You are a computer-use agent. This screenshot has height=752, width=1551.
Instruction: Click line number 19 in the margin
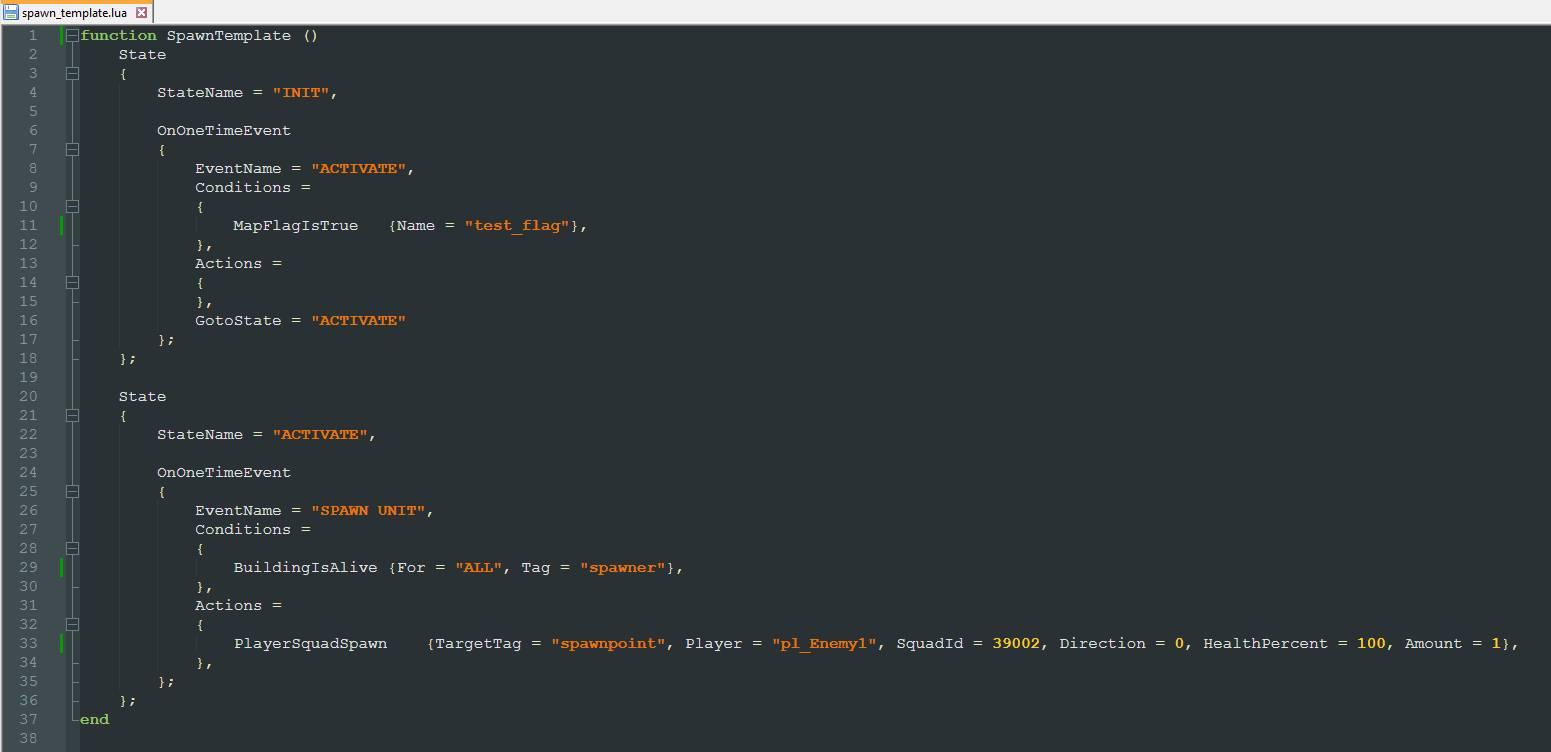click(28, 377)
